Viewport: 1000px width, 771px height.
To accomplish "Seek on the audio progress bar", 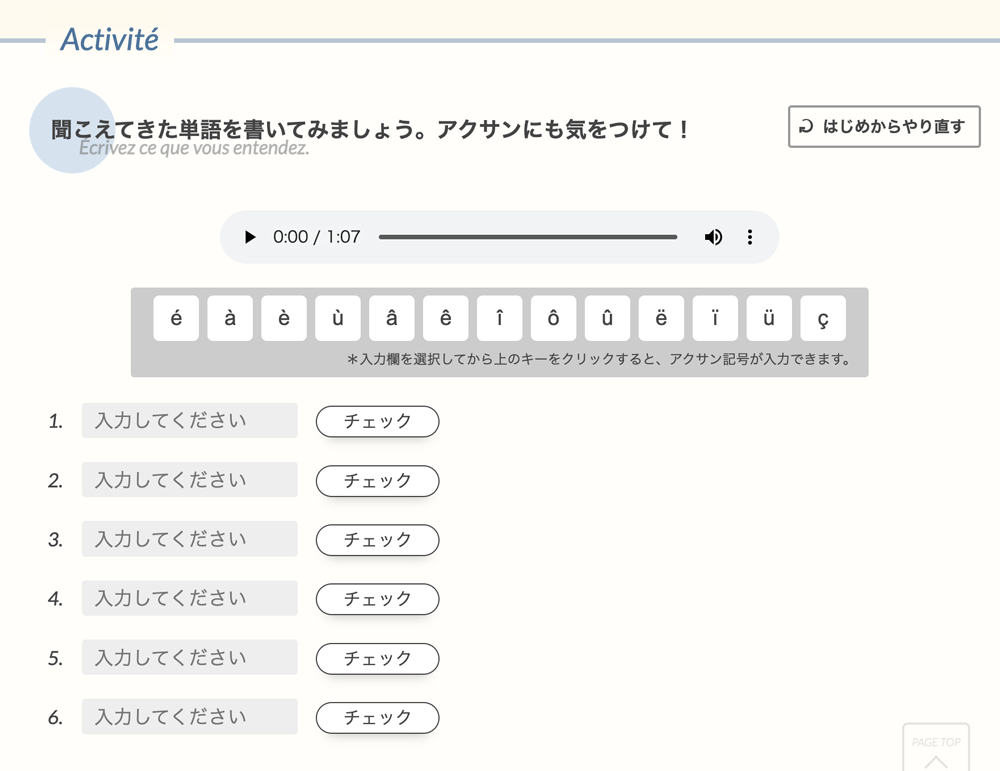I will pyautogui.click(x=527, y=237).
